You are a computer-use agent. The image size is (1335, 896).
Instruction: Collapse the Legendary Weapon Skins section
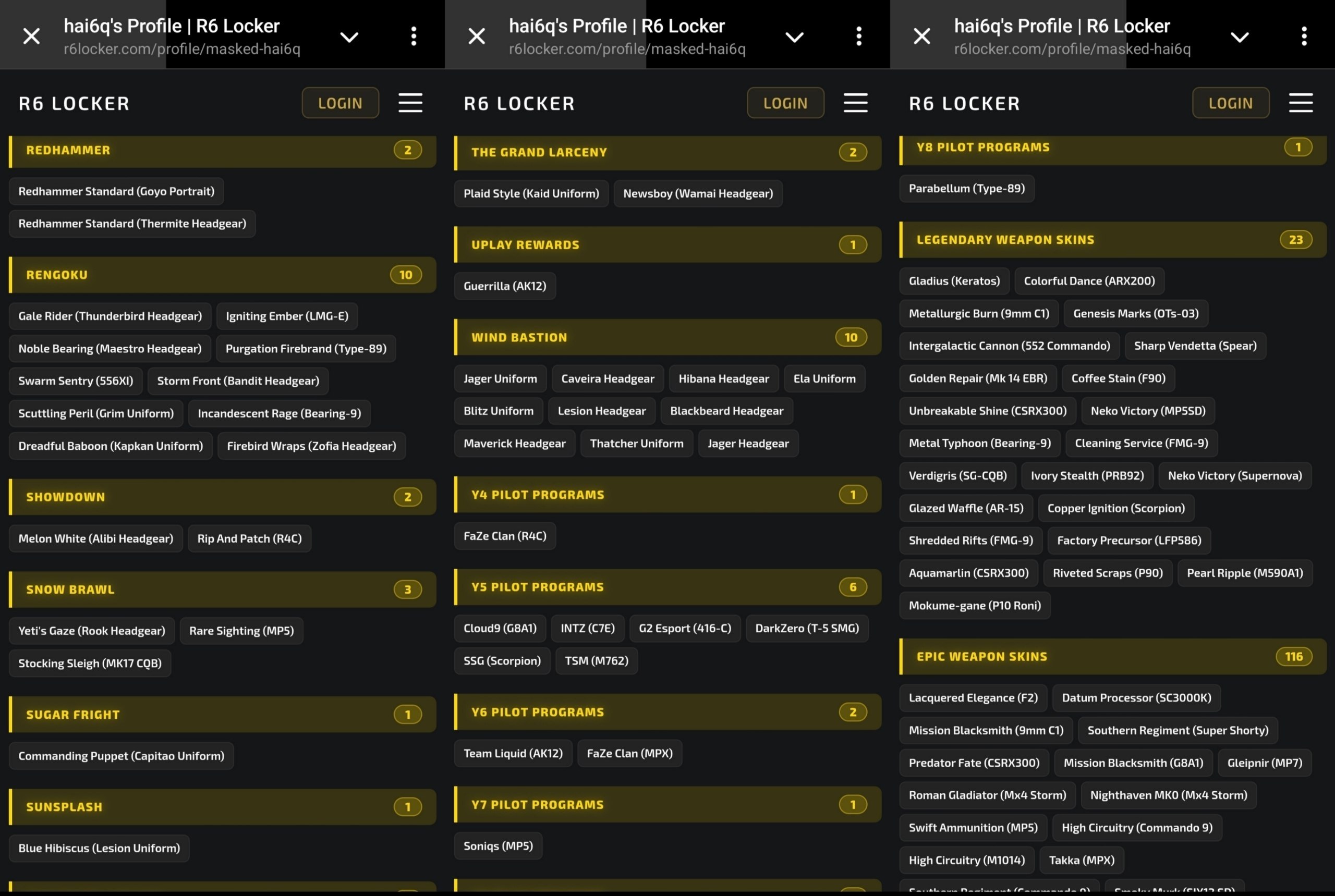(x=1113, y=239)
